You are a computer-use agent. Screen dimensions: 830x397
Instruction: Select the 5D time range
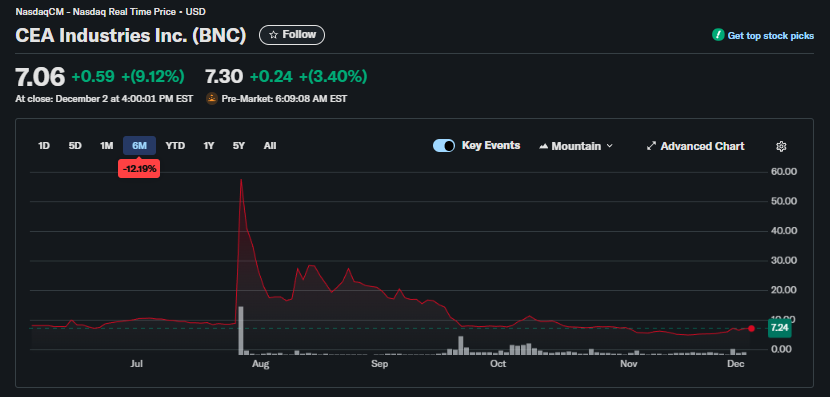pyautogui.click(x=75, y=146)
